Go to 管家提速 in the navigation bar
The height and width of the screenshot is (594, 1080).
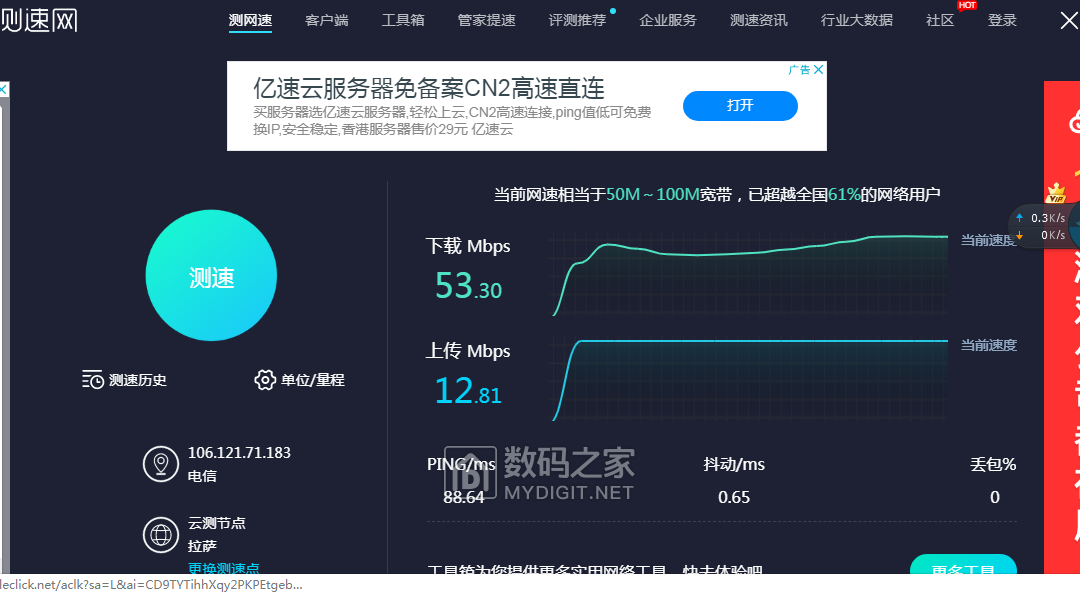(486, 20)
